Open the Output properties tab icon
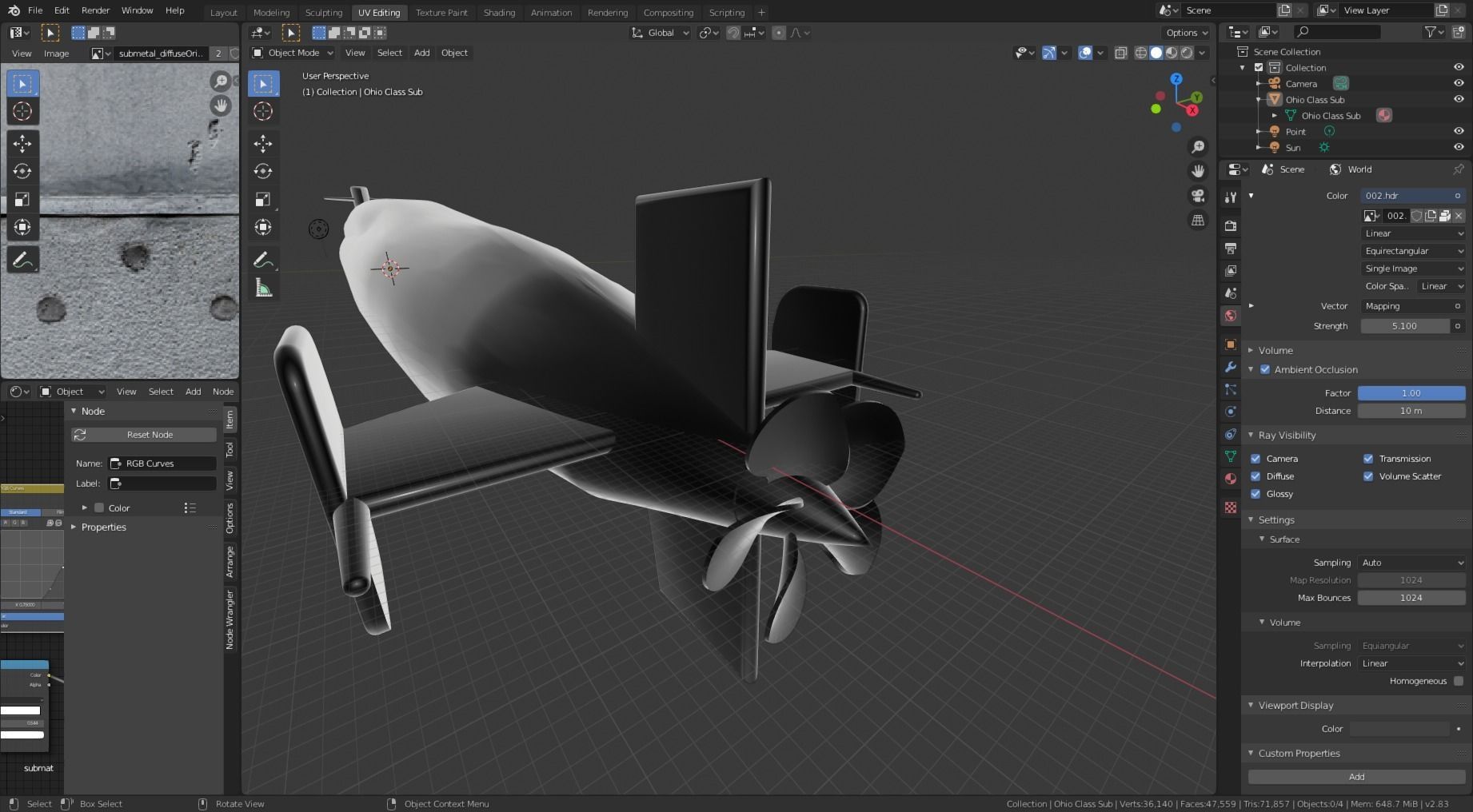 tap(1231, 249)
